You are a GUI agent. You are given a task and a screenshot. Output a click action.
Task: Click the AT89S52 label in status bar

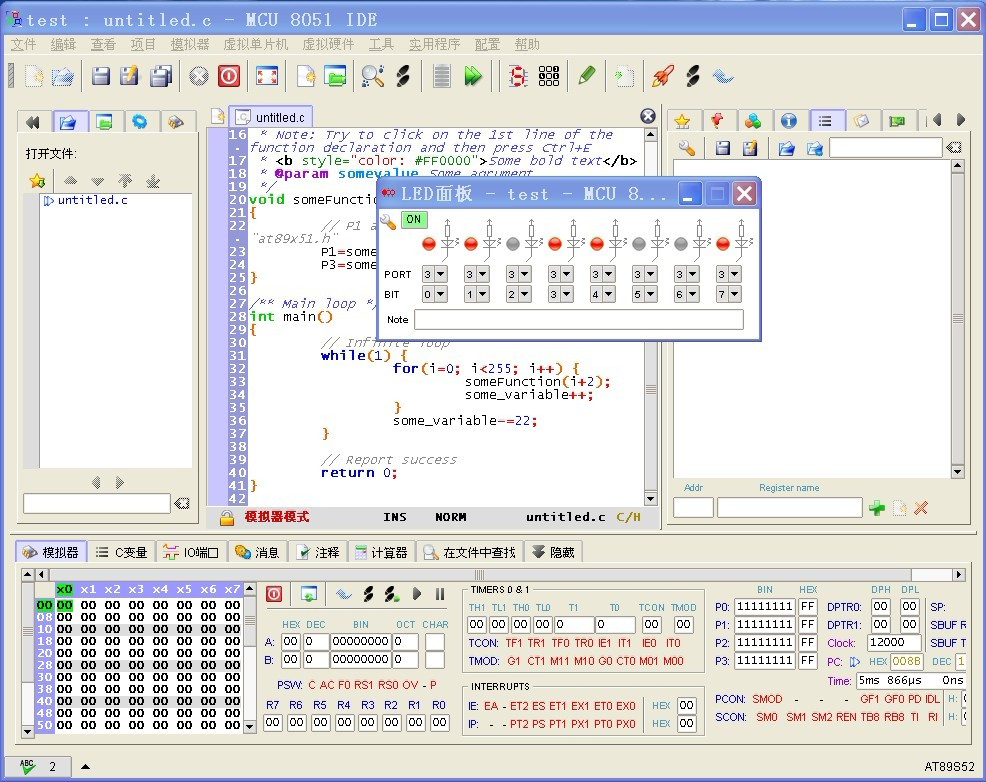(x=949, y=766)
